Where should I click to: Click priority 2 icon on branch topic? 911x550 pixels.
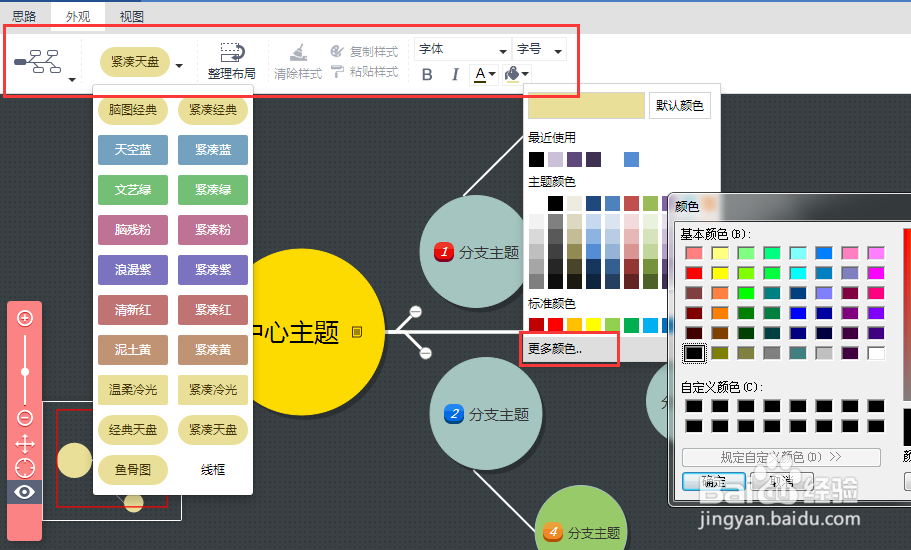(454, 414)
